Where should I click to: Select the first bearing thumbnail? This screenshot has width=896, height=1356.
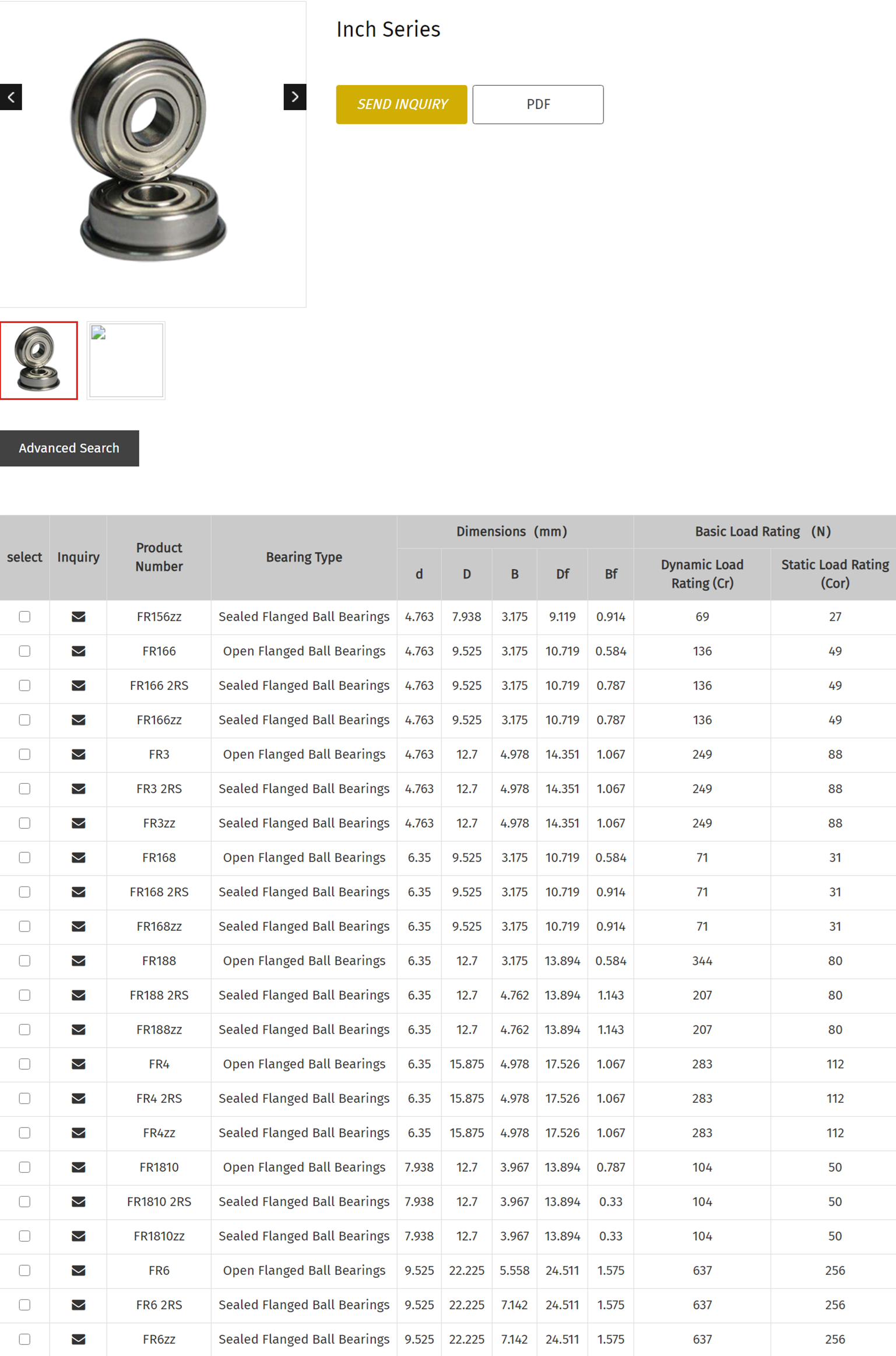[x=38, y=360]
